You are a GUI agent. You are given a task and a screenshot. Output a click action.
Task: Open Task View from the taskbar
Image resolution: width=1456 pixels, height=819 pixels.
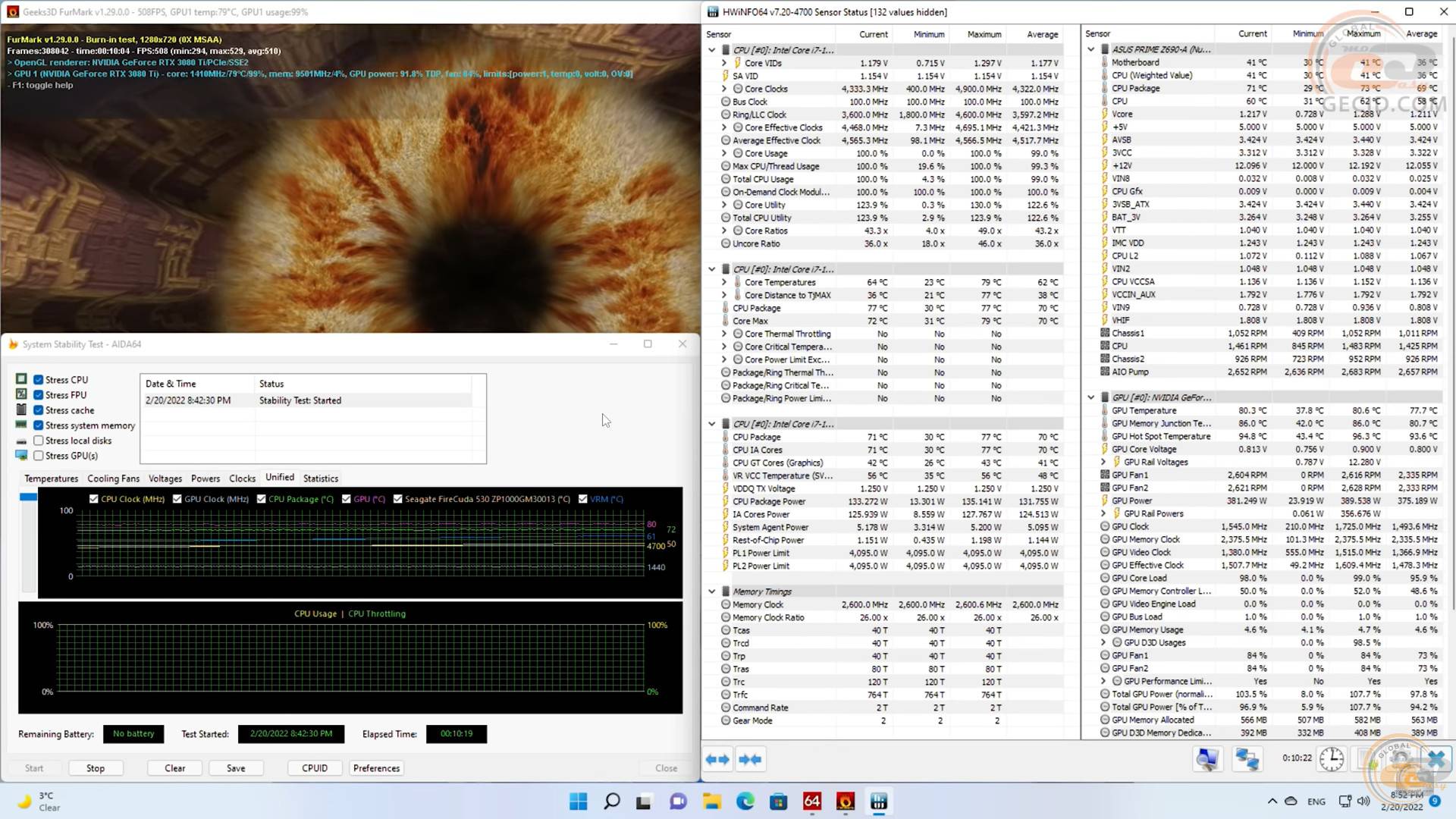coord(644,801)
